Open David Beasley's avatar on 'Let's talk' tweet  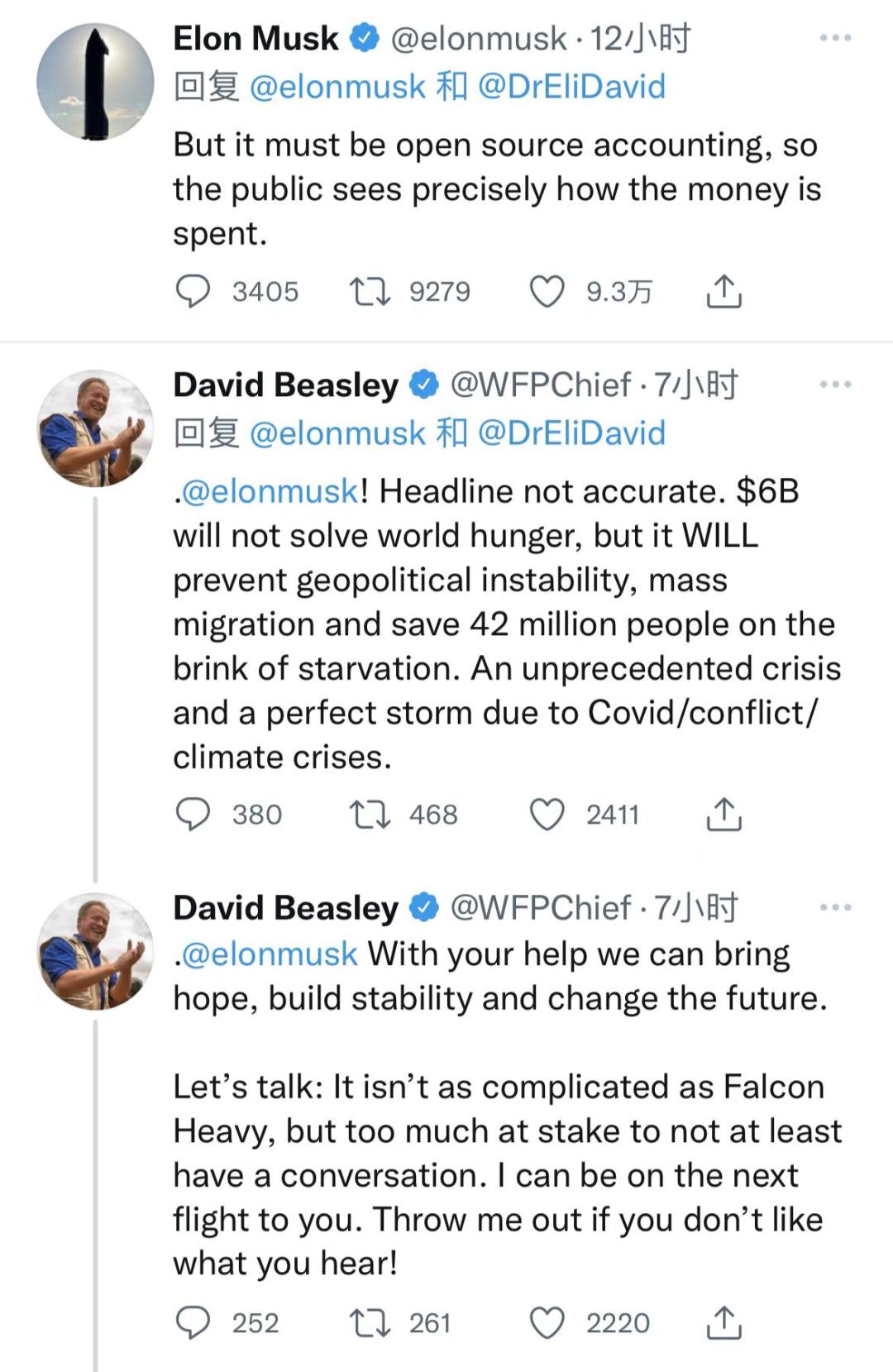pyautogui.click(x=95, y=951)
